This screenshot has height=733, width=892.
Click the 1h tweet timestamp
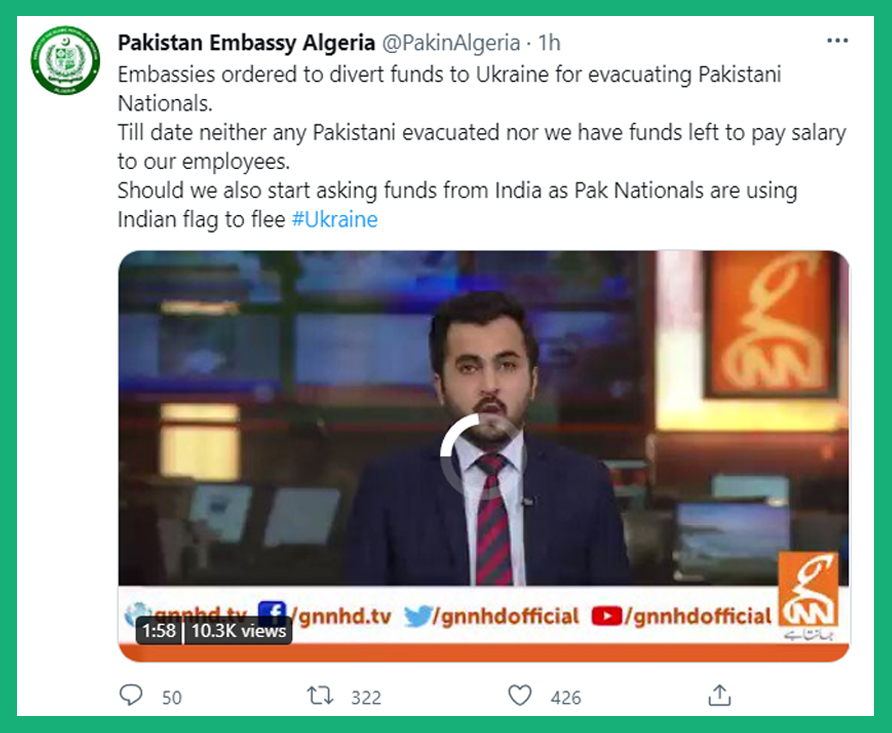[550, 43]
